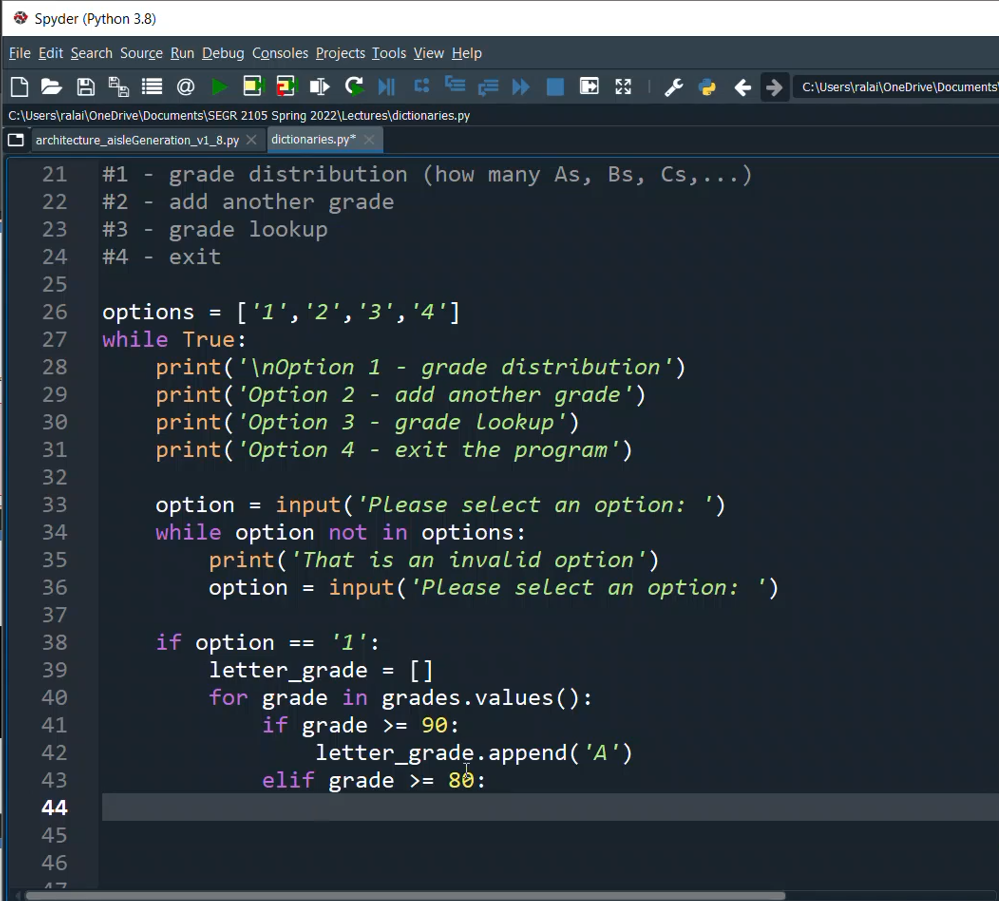Go back with the left arrow
Viewport: 999px width, 901px height.
coord(742,87)
